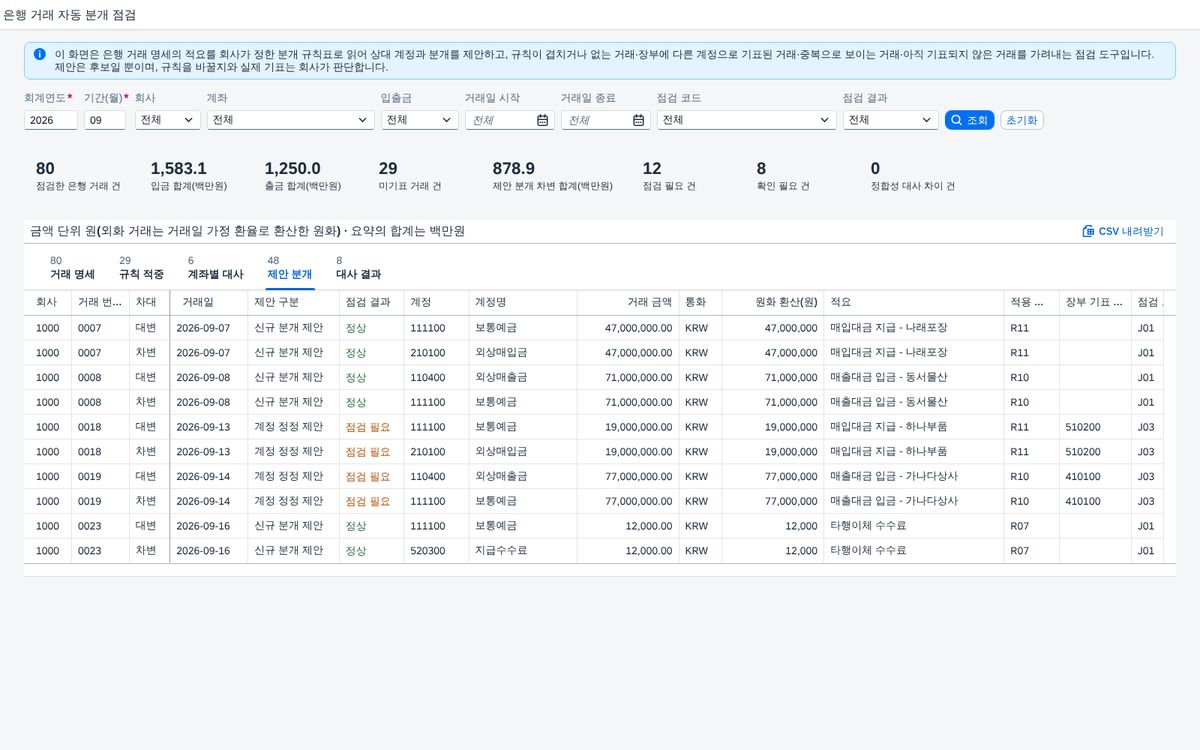Image resolution: width=1200 pixels, height=750 pixels.
Task: Click the 점검 필요 건 KPI value 12
Action: 652,168
